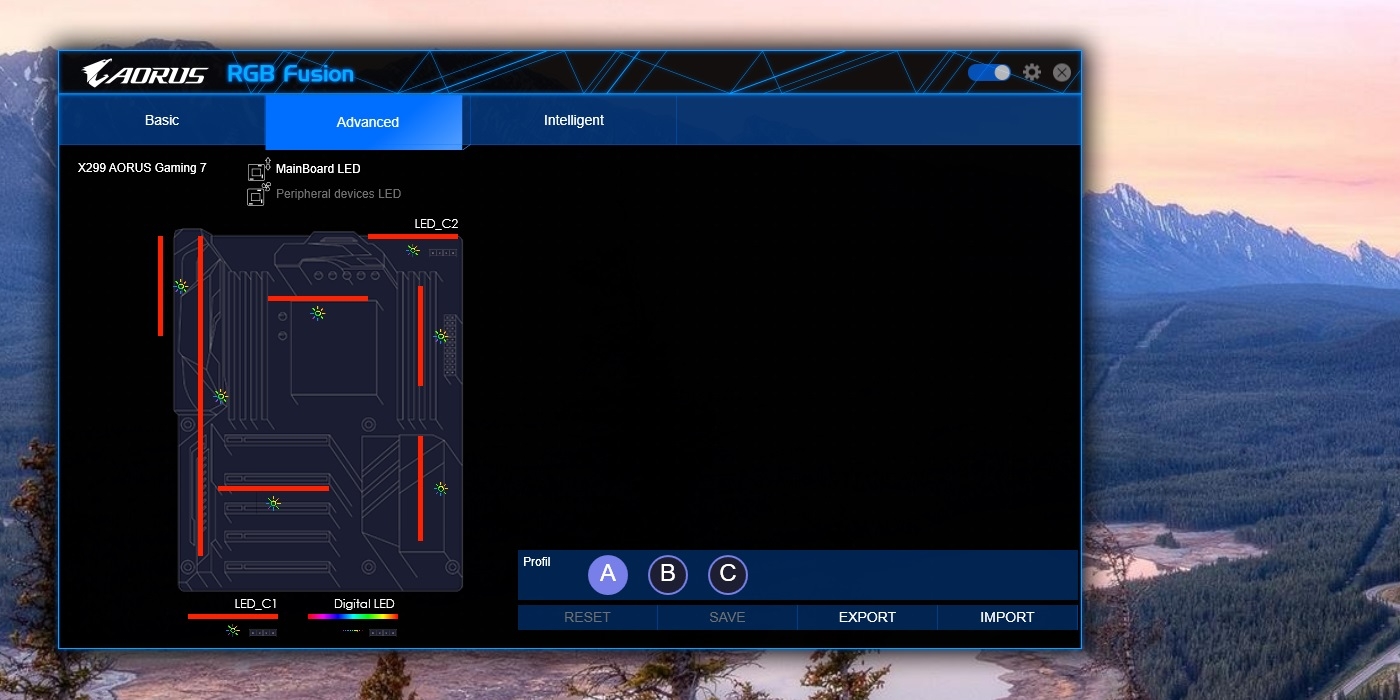This screenshot has width=1400, height=700.
Task: Click the "Digital LED" label
Action: [364, 604]
